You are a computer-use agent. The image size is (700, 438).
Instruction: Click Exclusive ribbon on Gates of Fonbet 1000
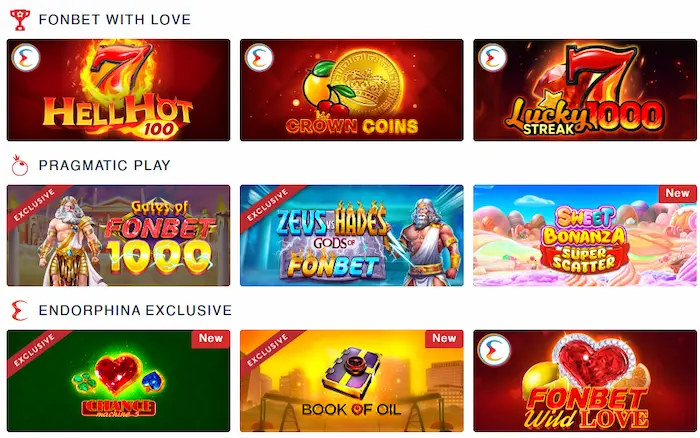coord(35,204)
